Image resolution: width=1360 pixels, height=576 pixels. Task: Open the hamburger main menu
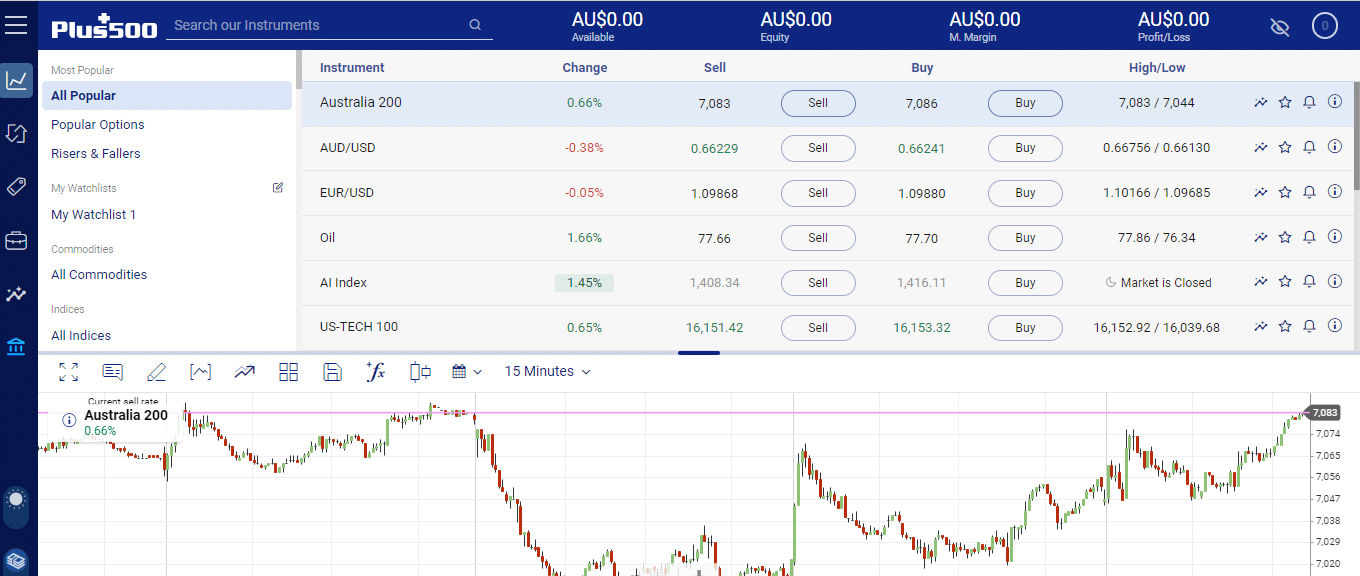click(x=16, y=25)
